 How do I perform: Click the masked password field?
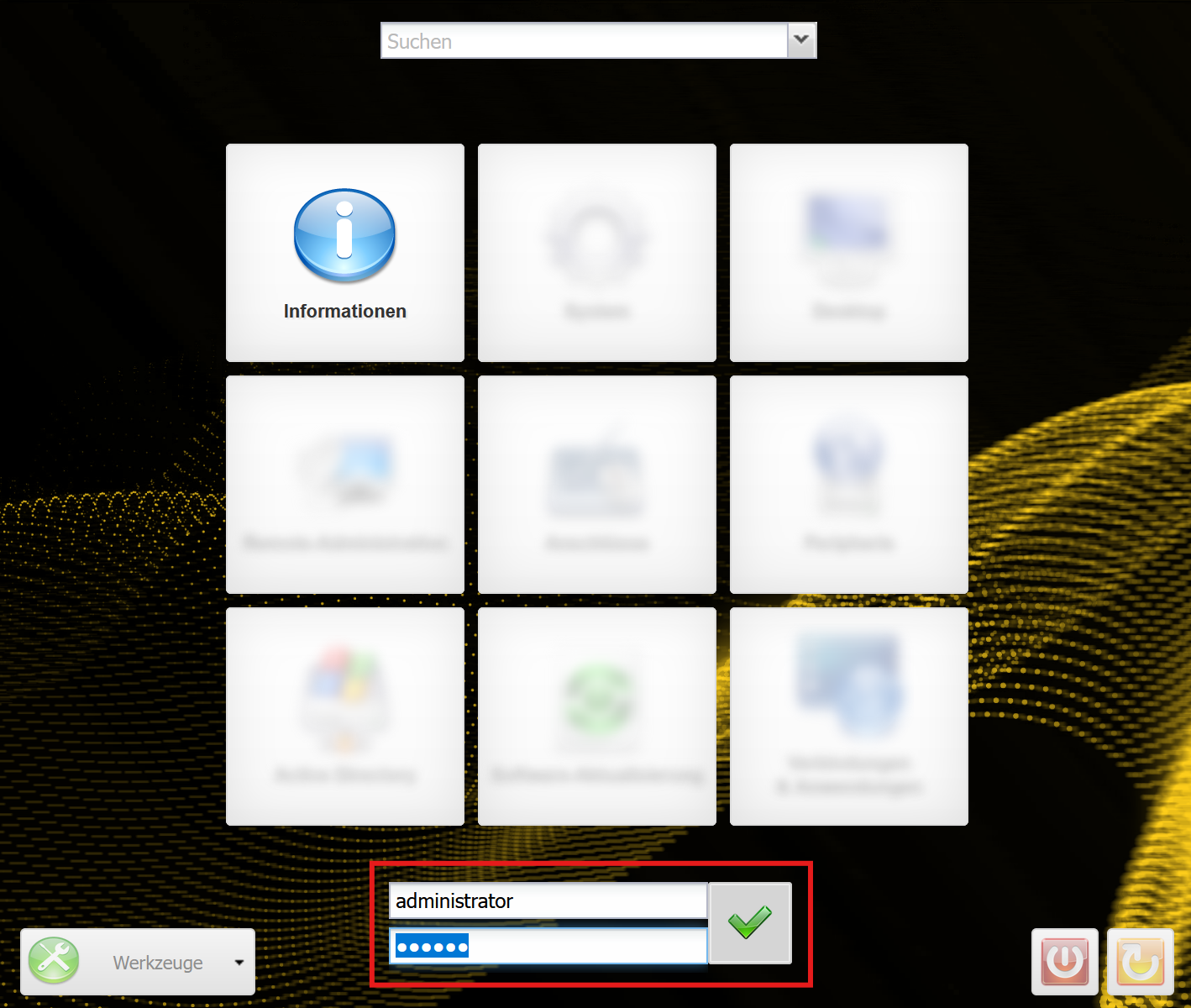[548, 947]
